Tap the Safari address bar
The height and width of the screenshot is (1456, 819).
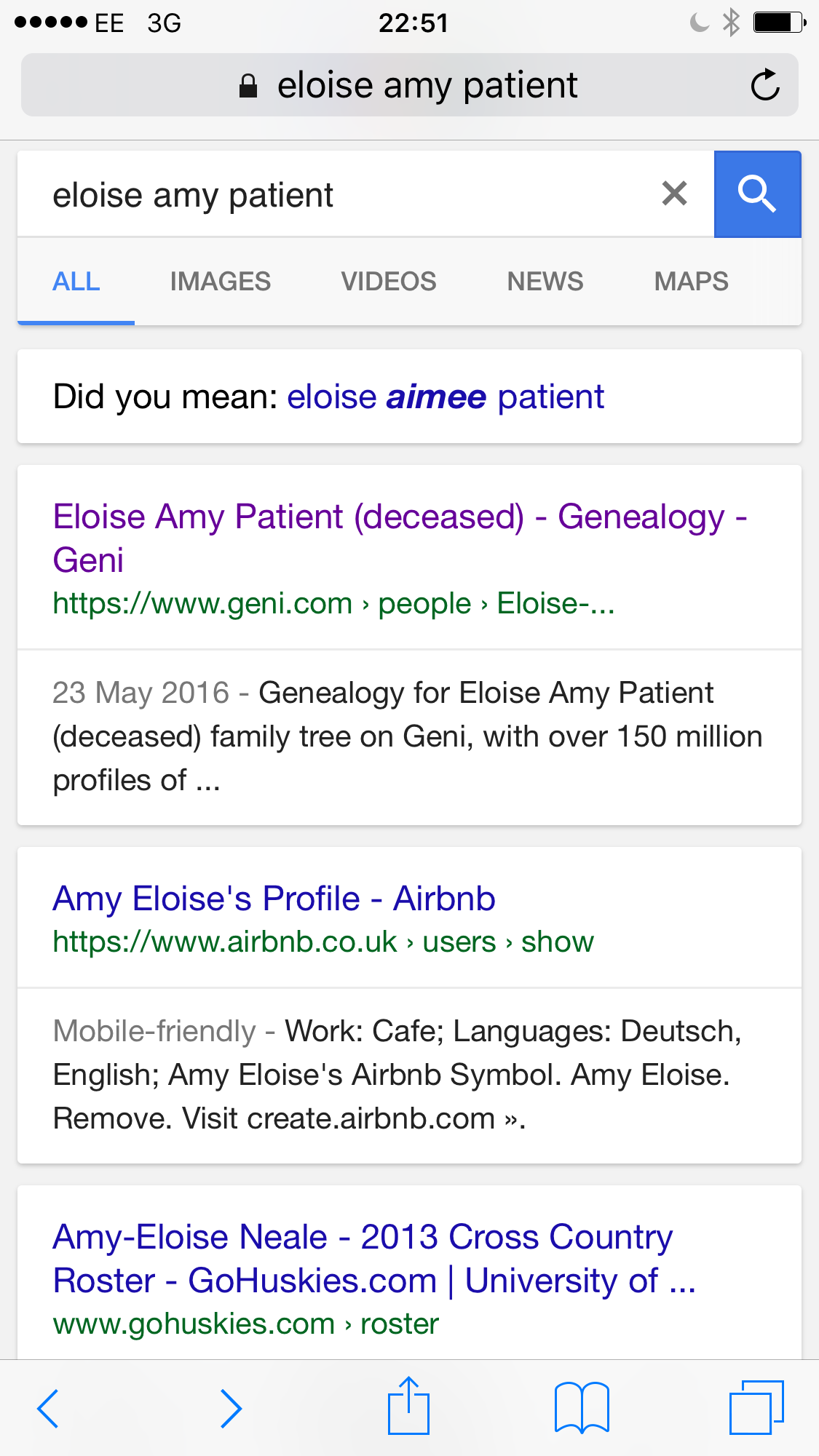427,86
